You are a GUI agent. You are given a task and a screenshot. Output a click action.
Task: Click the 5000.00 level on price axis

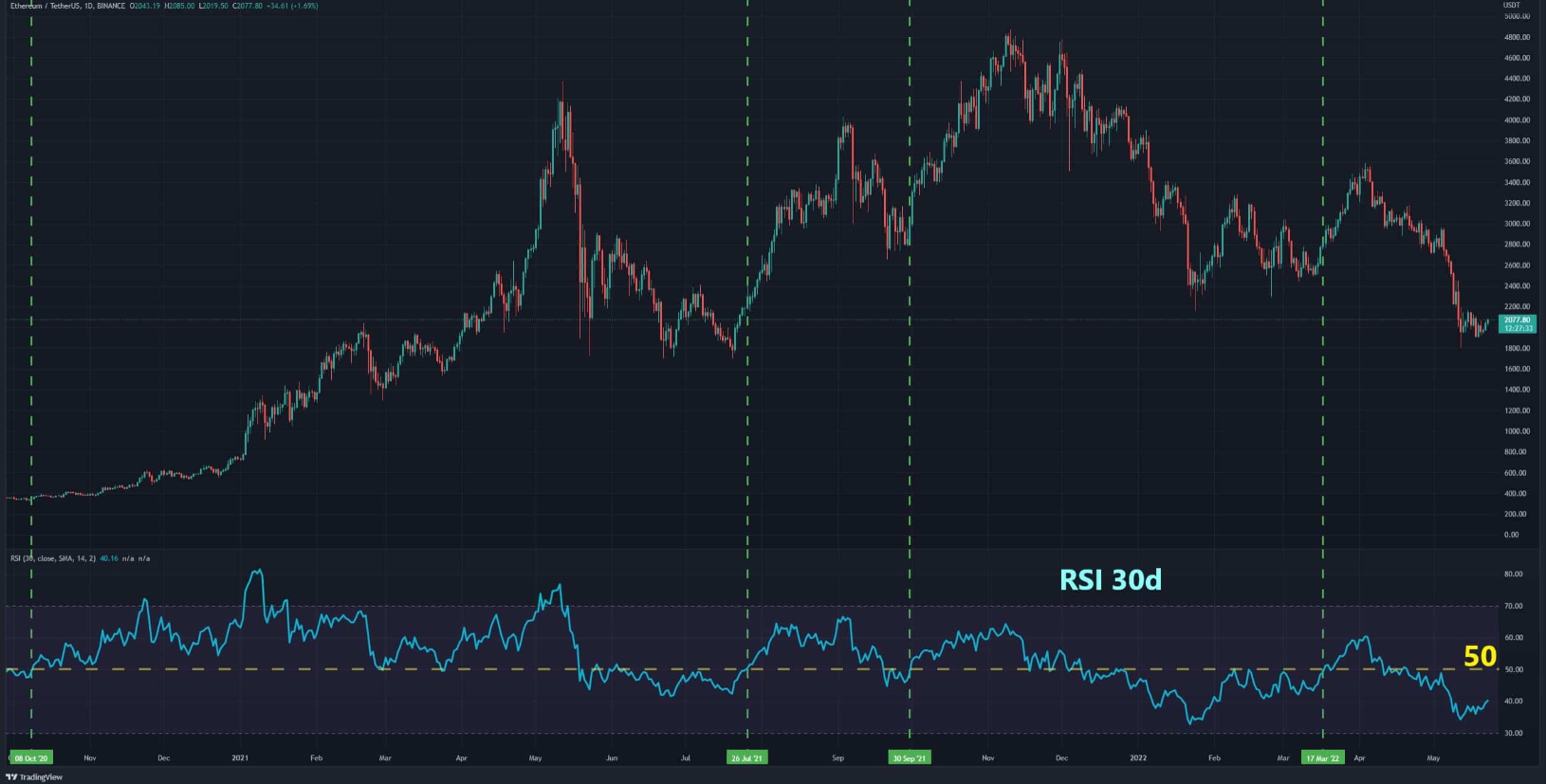1517,16
